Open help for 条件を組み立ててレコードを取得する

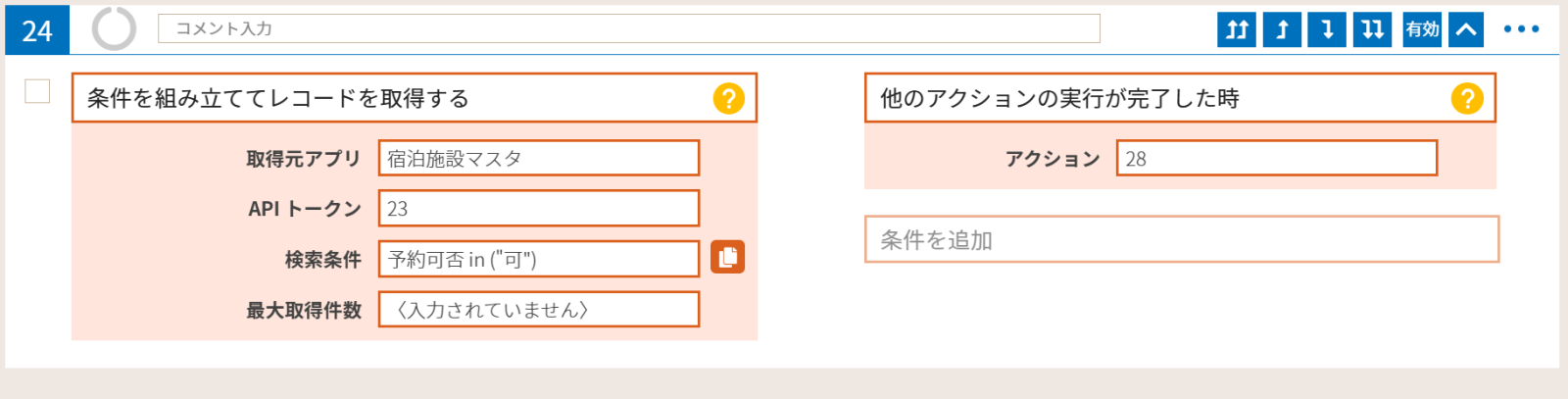(x=728, y=98)
